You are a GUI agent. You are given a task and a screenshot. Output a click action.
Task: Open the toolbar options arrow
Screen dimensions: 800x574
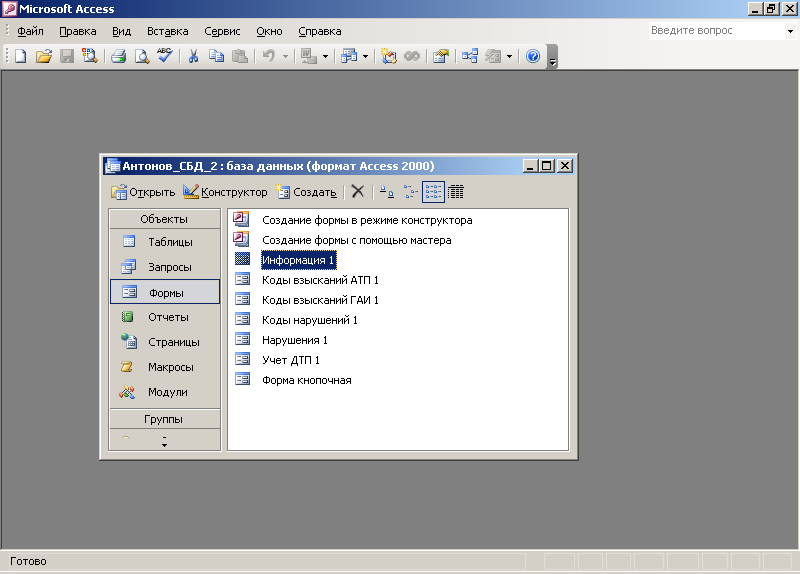click(552, 56)
